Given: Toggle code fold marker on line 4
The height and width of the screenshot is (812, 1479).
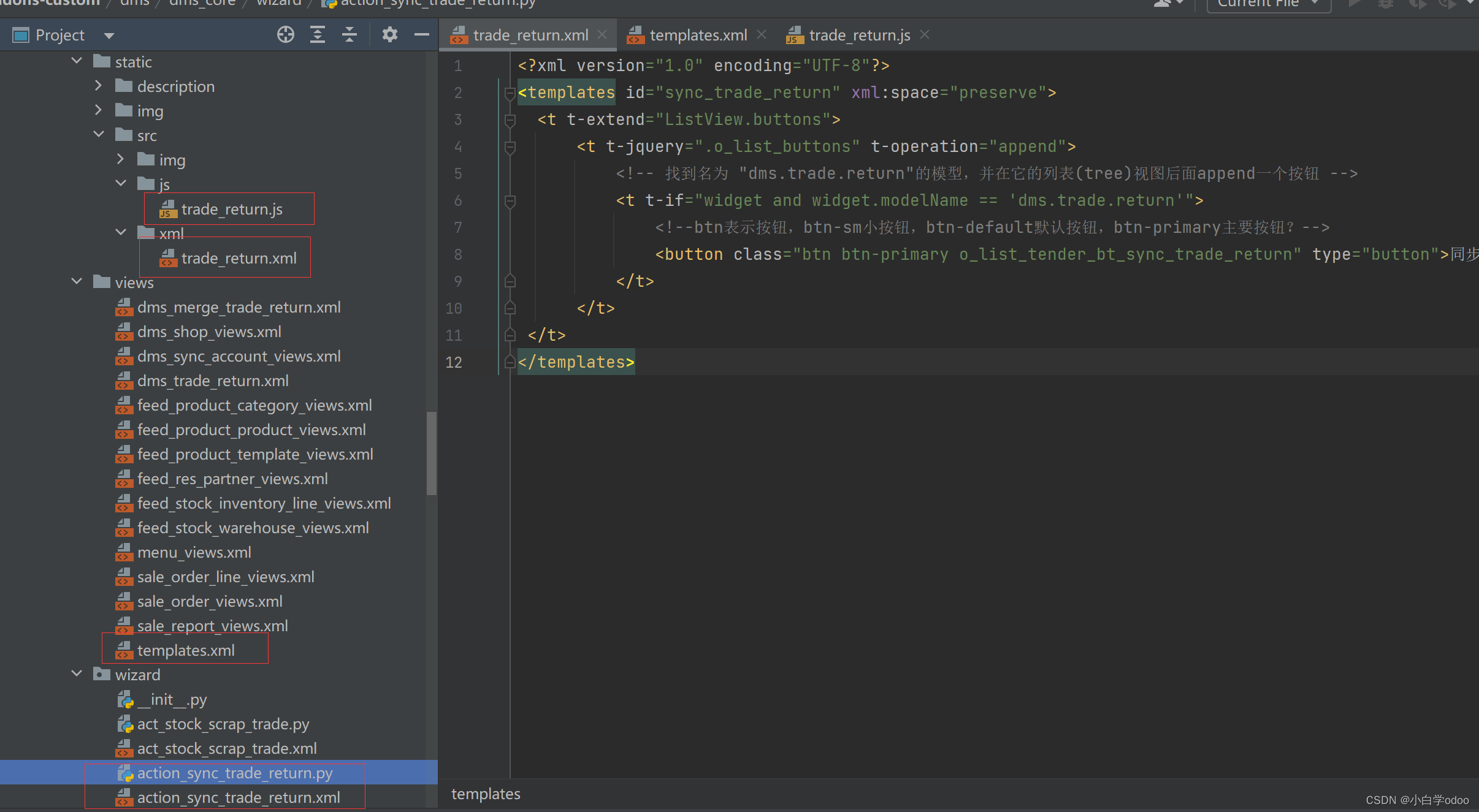Looking at the screenshot, I should [x=510, y=147].
